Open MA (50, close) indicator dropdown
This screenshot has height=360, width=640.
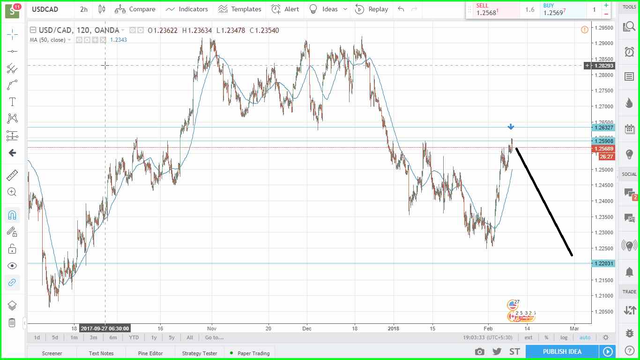tap(69, 40)
